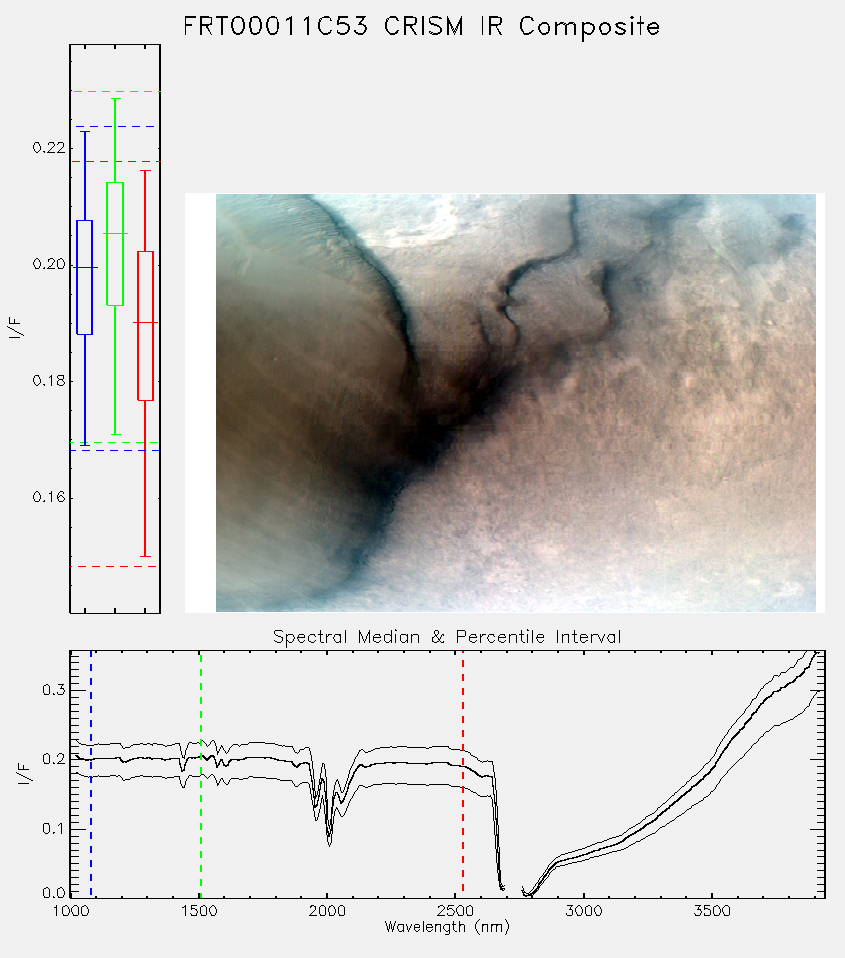Click the blue dashed wavelength marker line

click(x=91, y=774)
